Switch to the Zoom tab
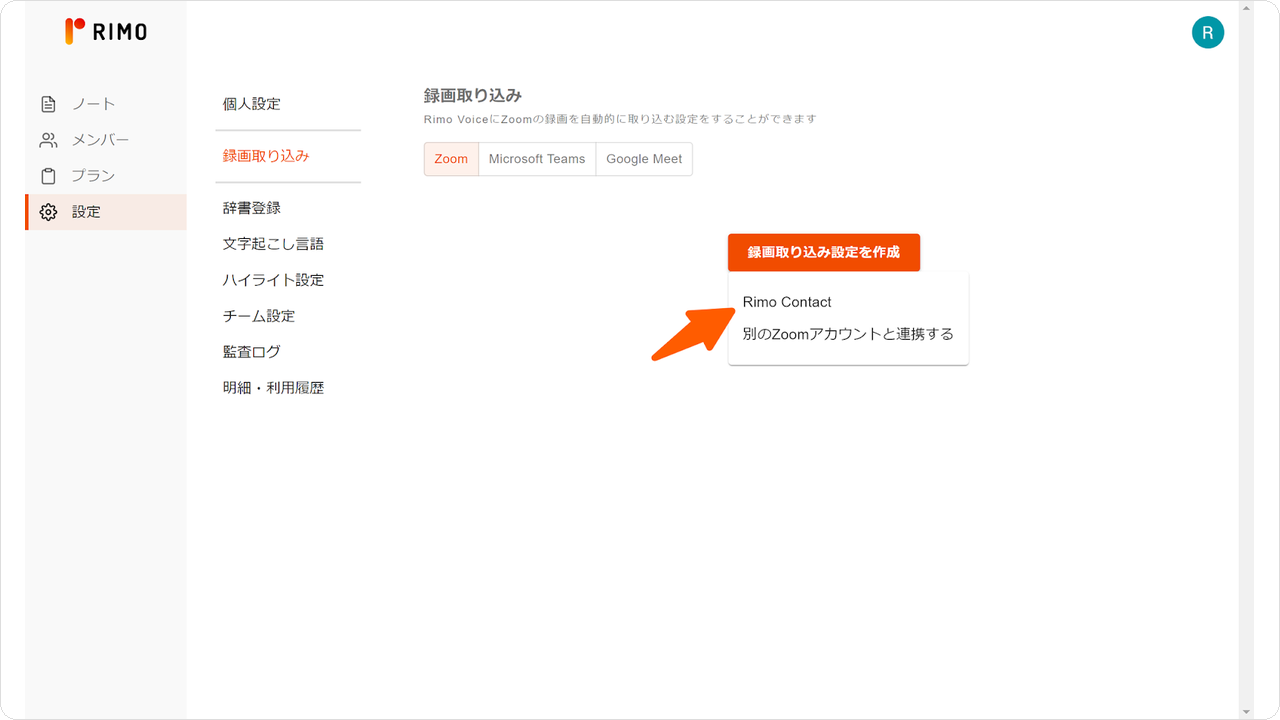 tap(451, 159)
